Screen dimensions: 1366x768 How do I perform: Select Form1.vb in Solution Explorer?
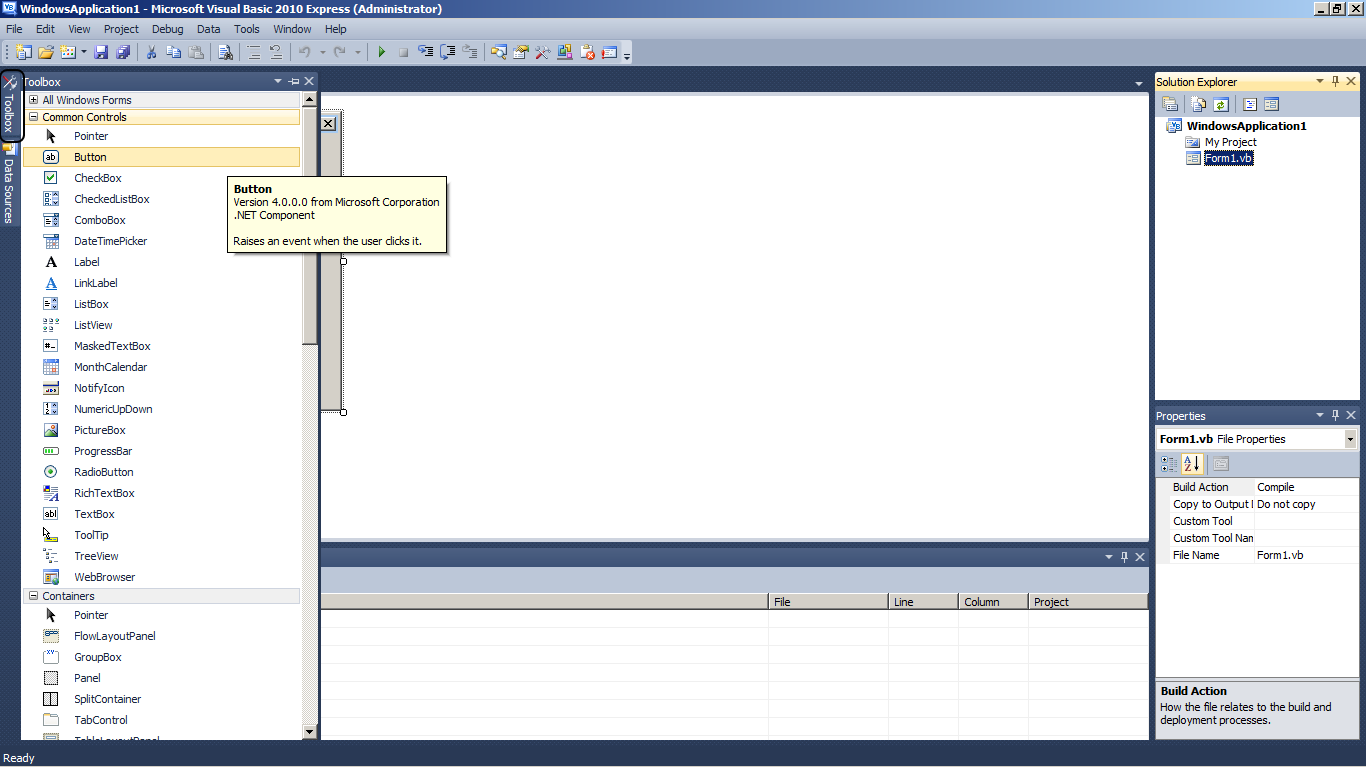[1229, 158]
